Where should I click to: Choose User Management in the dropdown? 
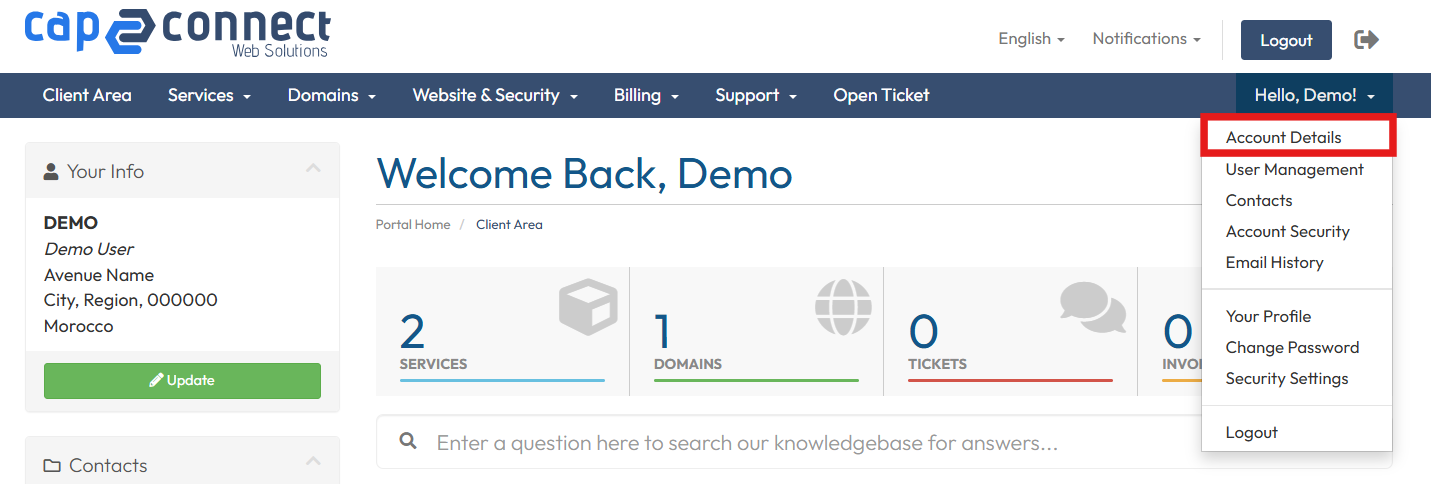(1294, 170)
